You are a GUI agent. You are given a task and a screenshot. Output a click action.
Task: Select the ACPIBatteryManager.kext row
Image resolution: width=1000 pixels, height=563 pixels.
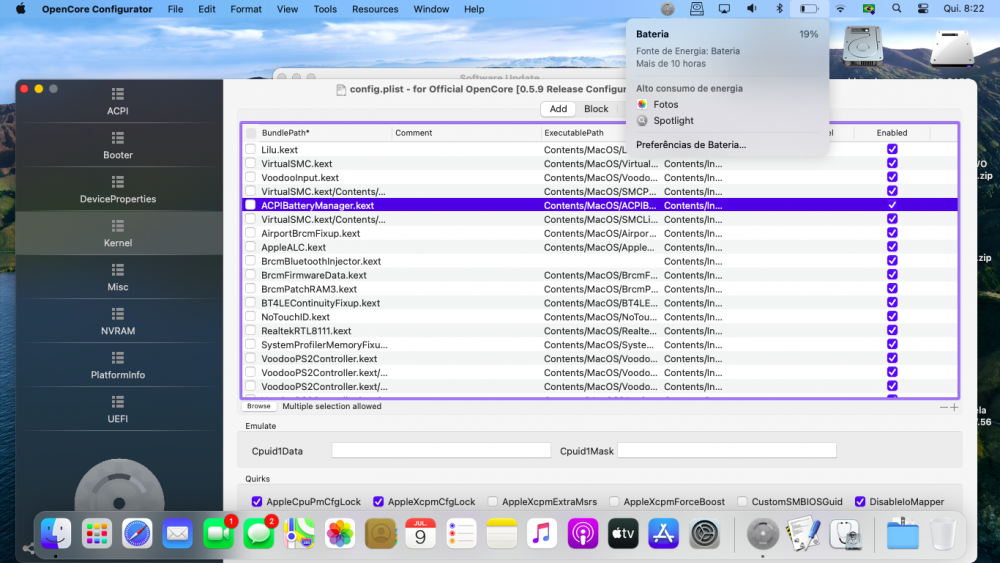pyautogui.click(x=600, y=205)
